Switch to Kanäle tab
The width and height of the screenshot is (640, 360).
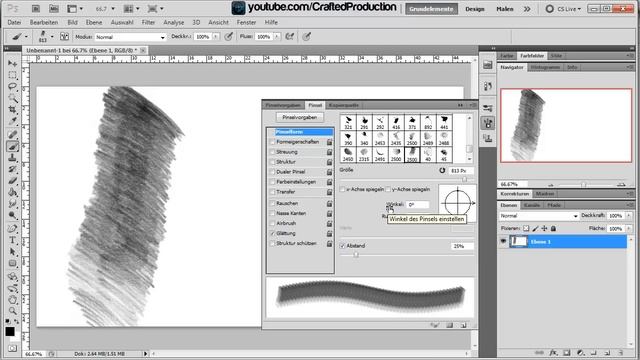[x=532, y=205]
